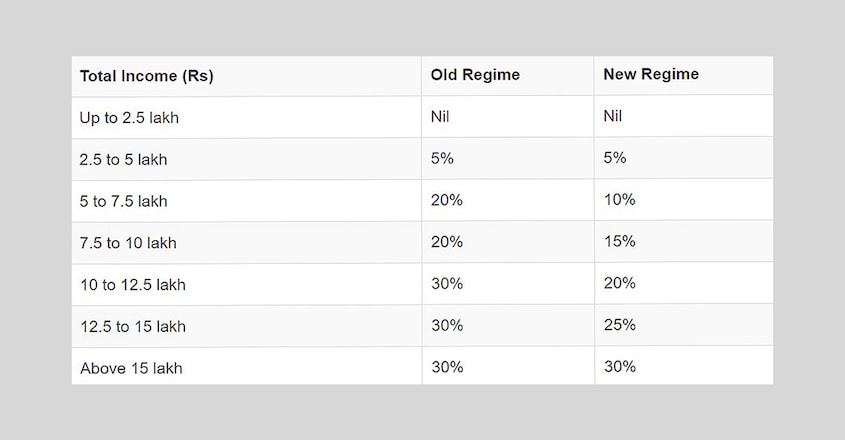Click the 10 to 12.5 lakh row label
This screenshot has width=845, height=440.
coord(133,285)
